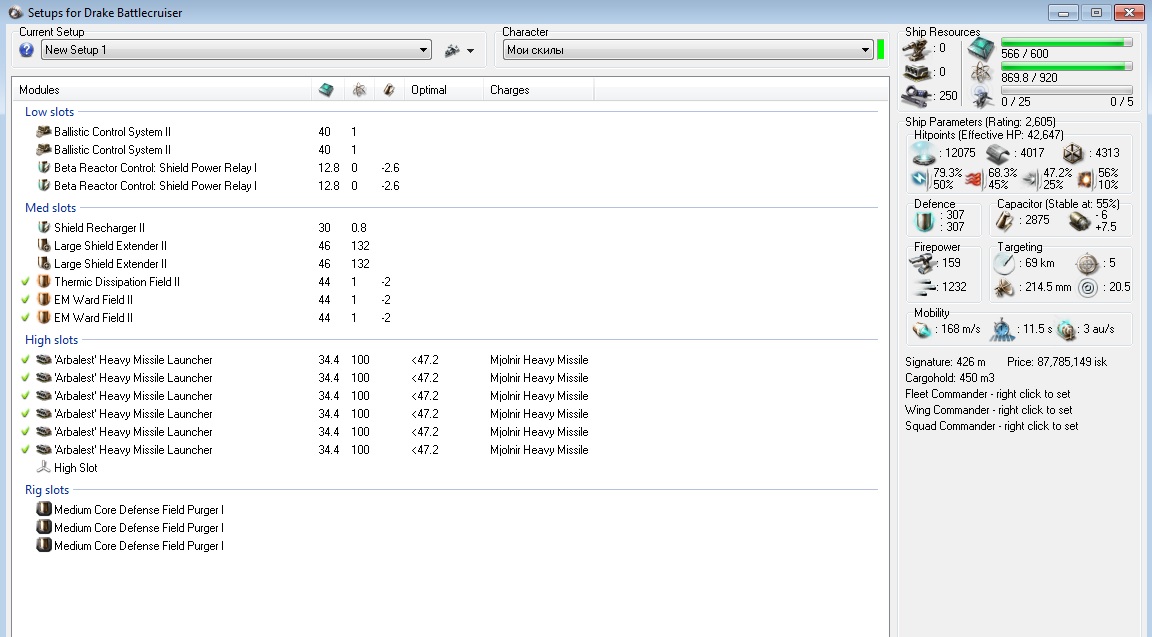
Task: Open the Character selection dropdown
Action: [688, 50]
